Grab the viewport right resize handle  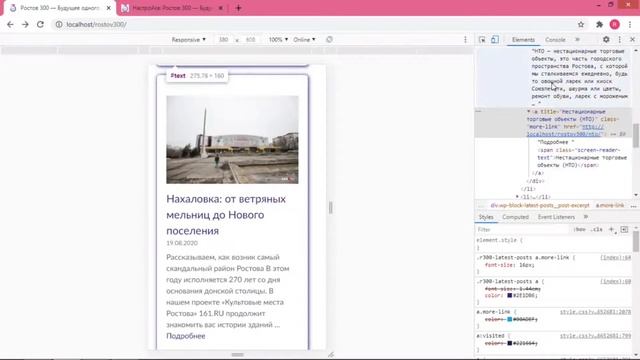[331, 208]
